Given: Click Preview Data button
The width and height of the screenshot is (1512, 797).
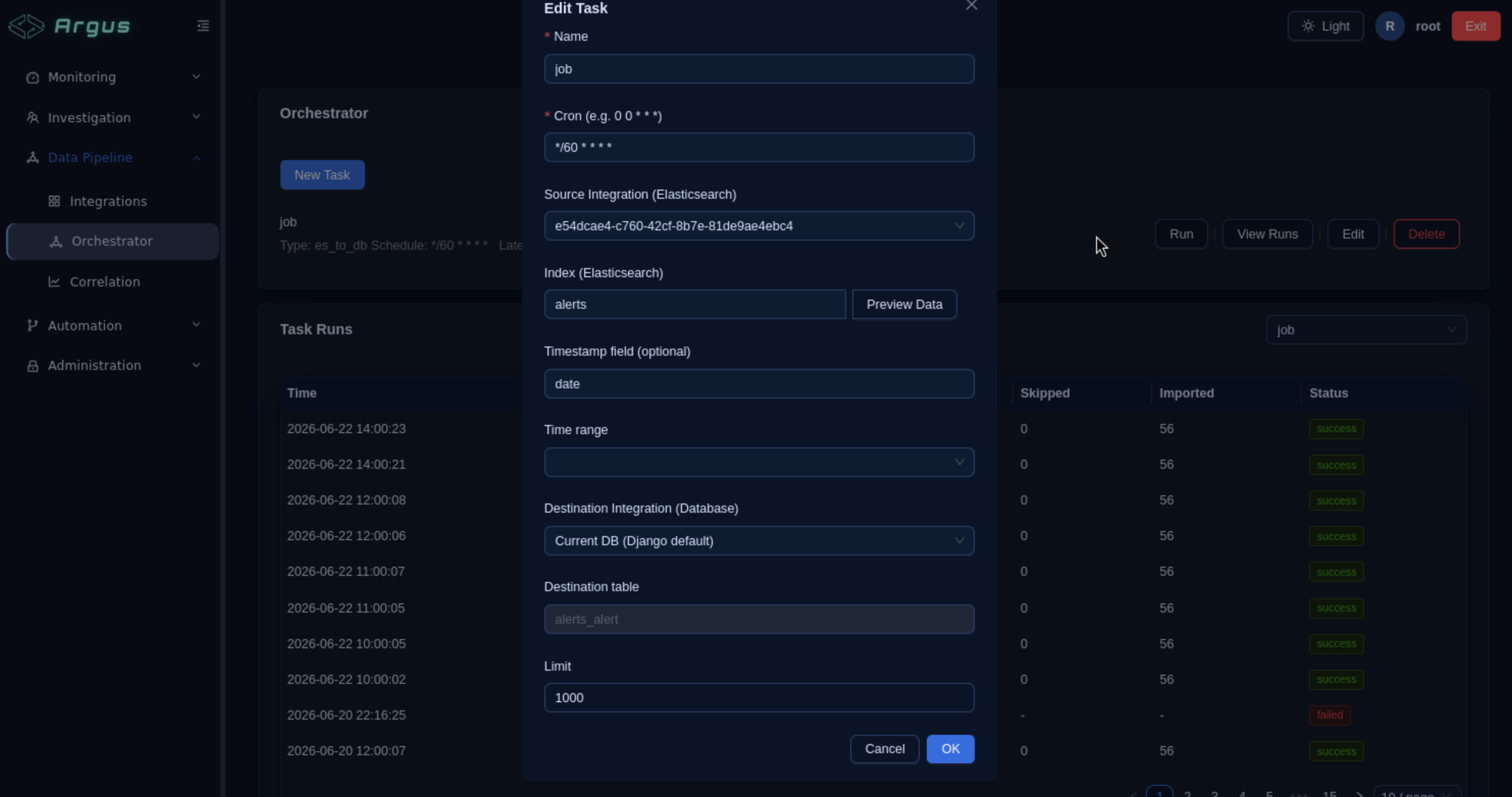Looking at the screenshot, I should (904, 305).
